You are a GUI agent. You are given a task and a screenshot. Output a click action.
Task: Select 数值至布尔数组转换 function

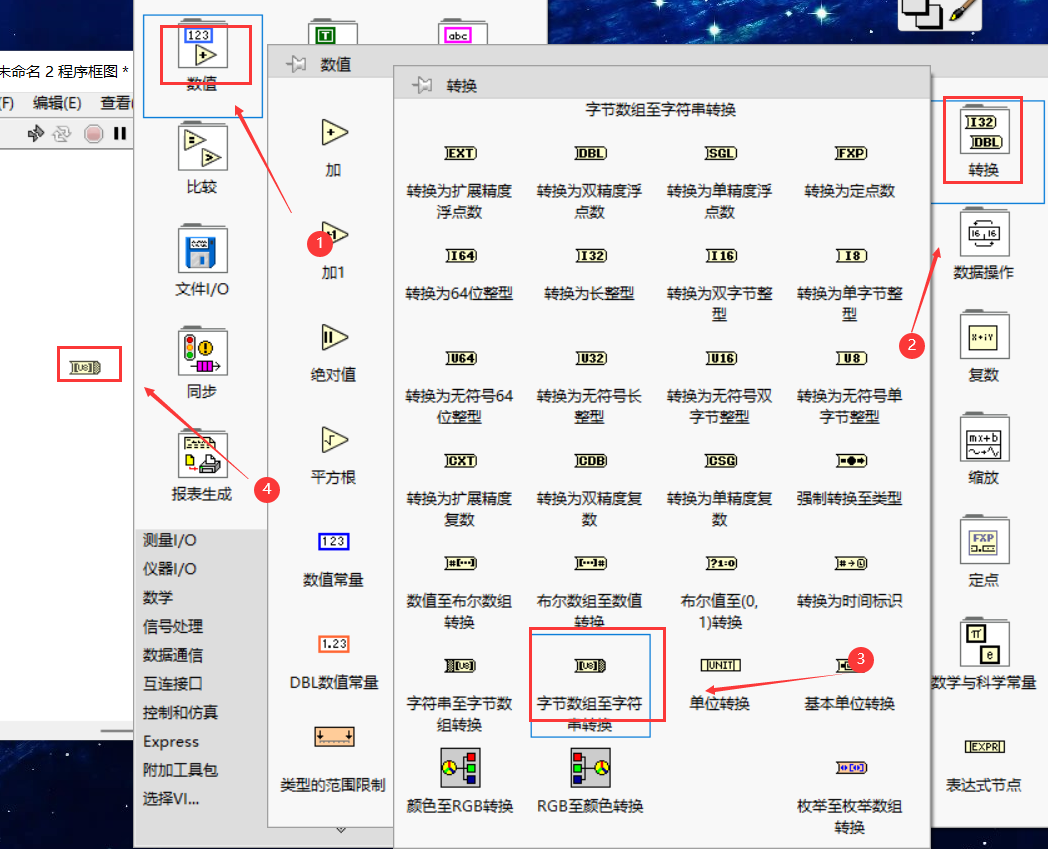pyautogui.click(x=461, y=563)
